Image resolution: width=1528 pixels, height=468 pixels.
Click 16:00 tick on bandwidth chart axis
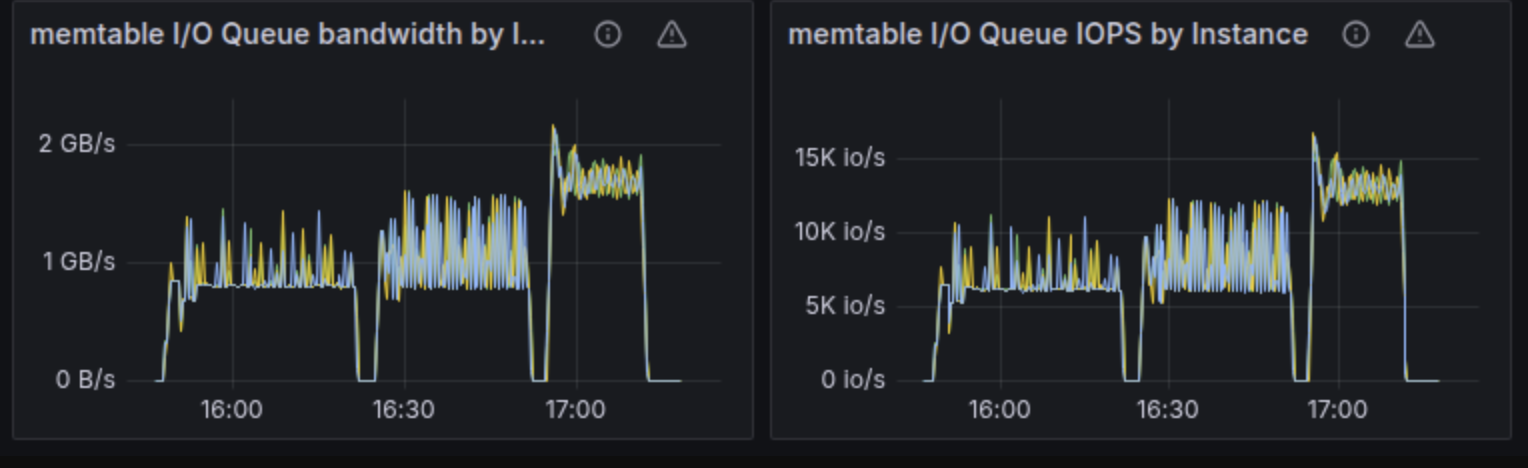[232, 410]
